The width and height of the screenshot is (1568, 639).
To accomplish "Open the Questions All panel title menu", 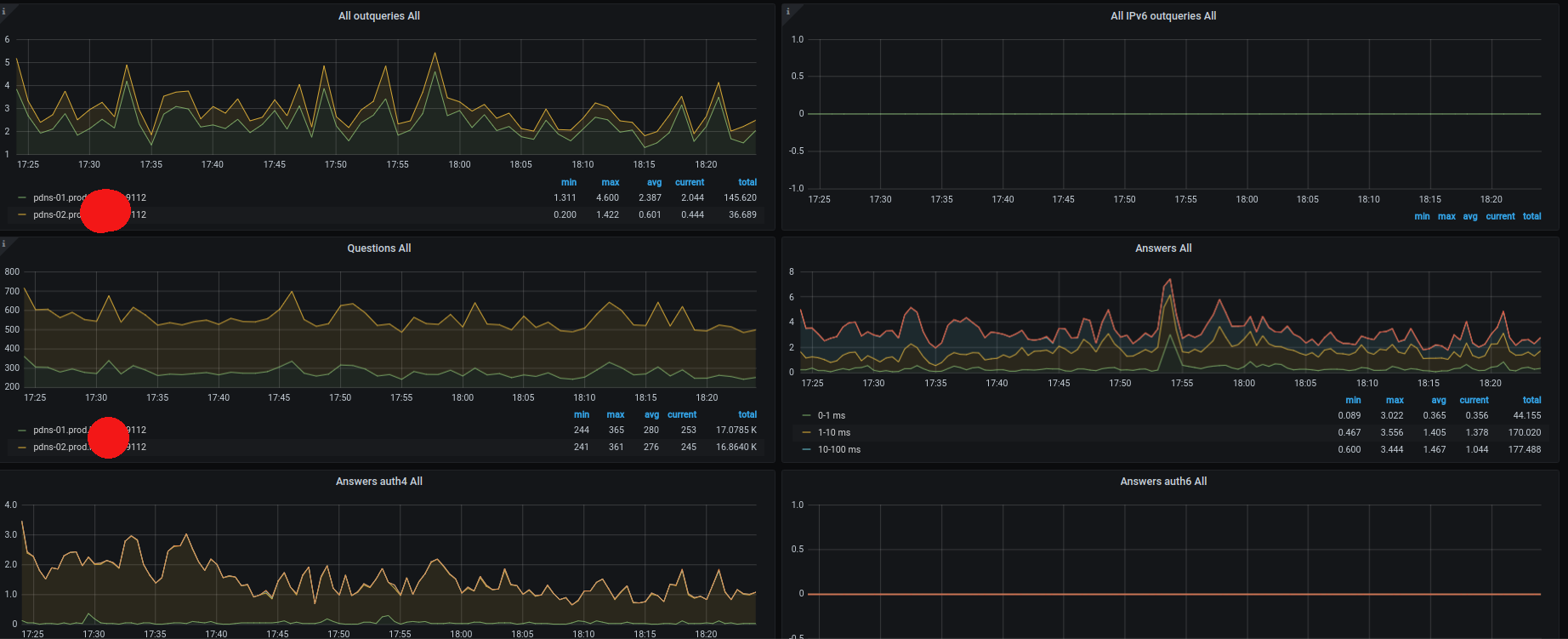I will [379, 248].
